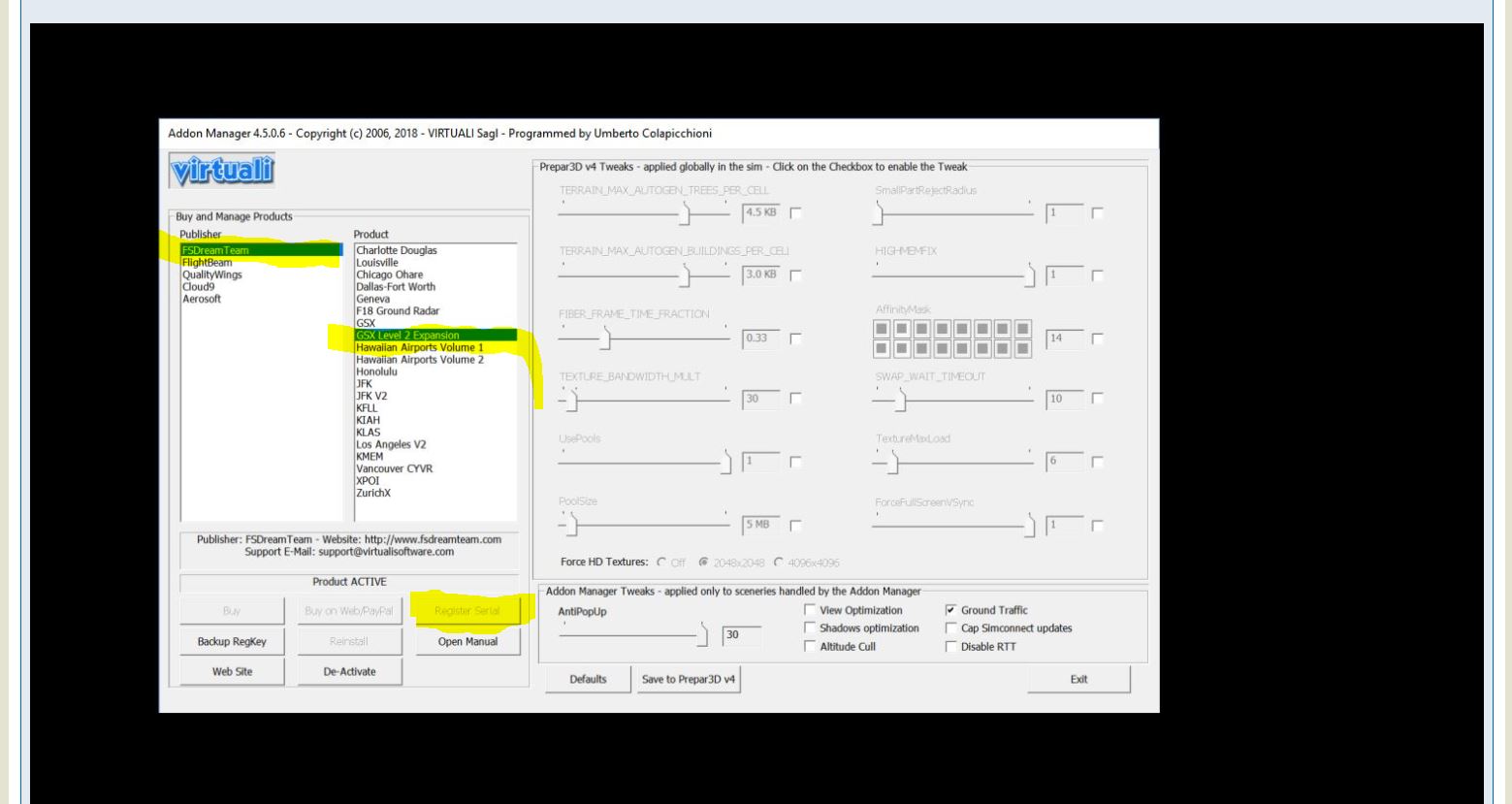The height and width of the screenshot is (804, 1512).
Task: Set Force HD Textures to Off
Action: tap(670, 562)
